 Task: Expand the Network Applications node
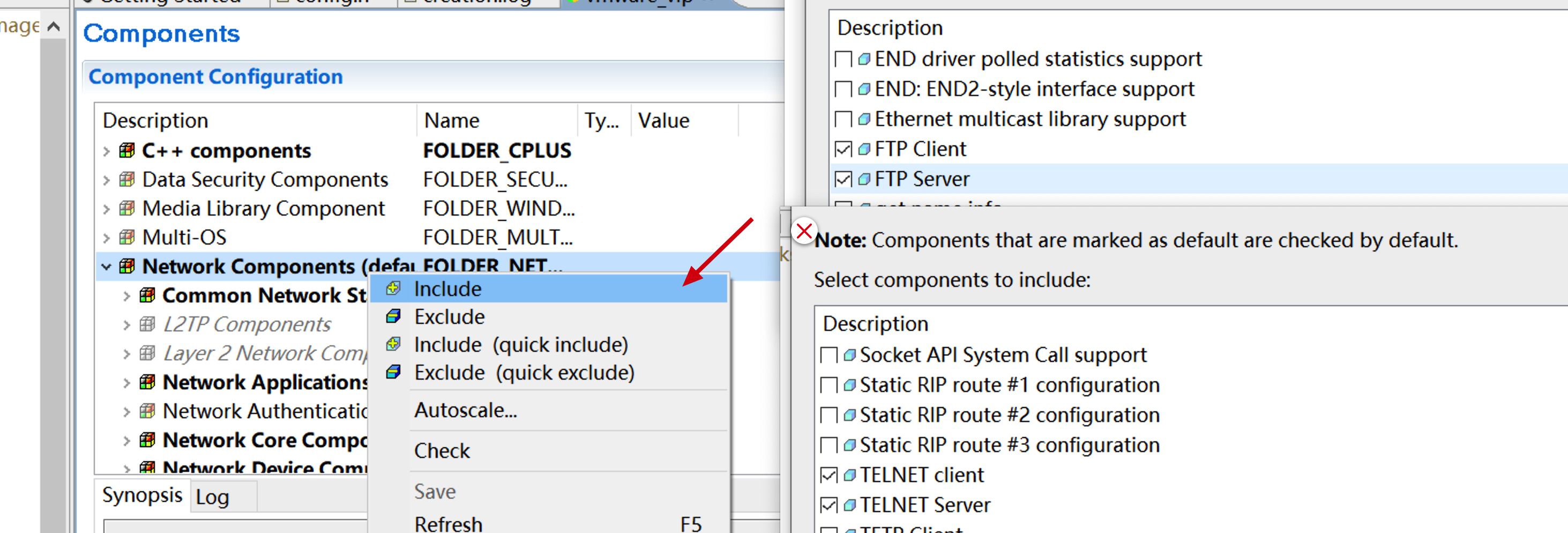(x=126, y=382)
